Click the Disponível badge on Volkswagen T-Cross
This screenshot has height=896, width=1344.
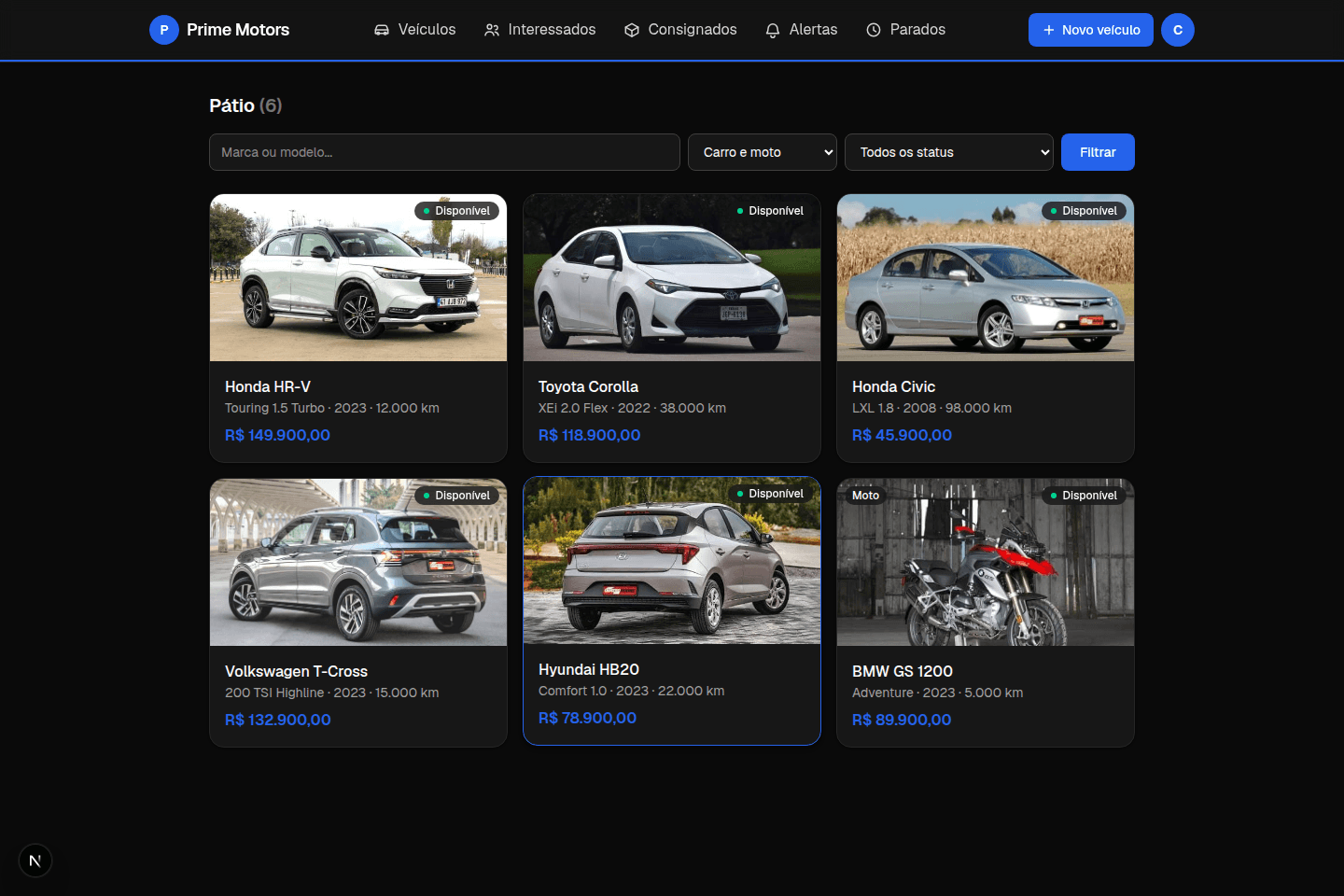(456, 496)
